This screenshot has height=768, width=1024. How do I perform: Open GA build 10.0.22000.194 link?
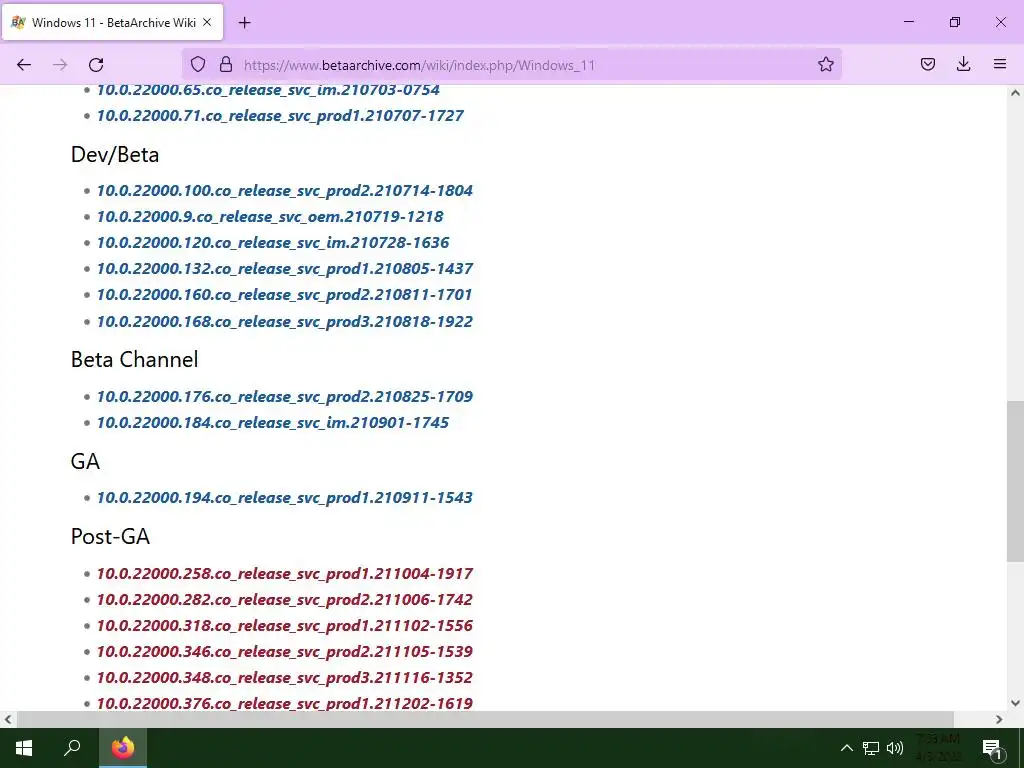pyautogui.click(x=285, y=498)
